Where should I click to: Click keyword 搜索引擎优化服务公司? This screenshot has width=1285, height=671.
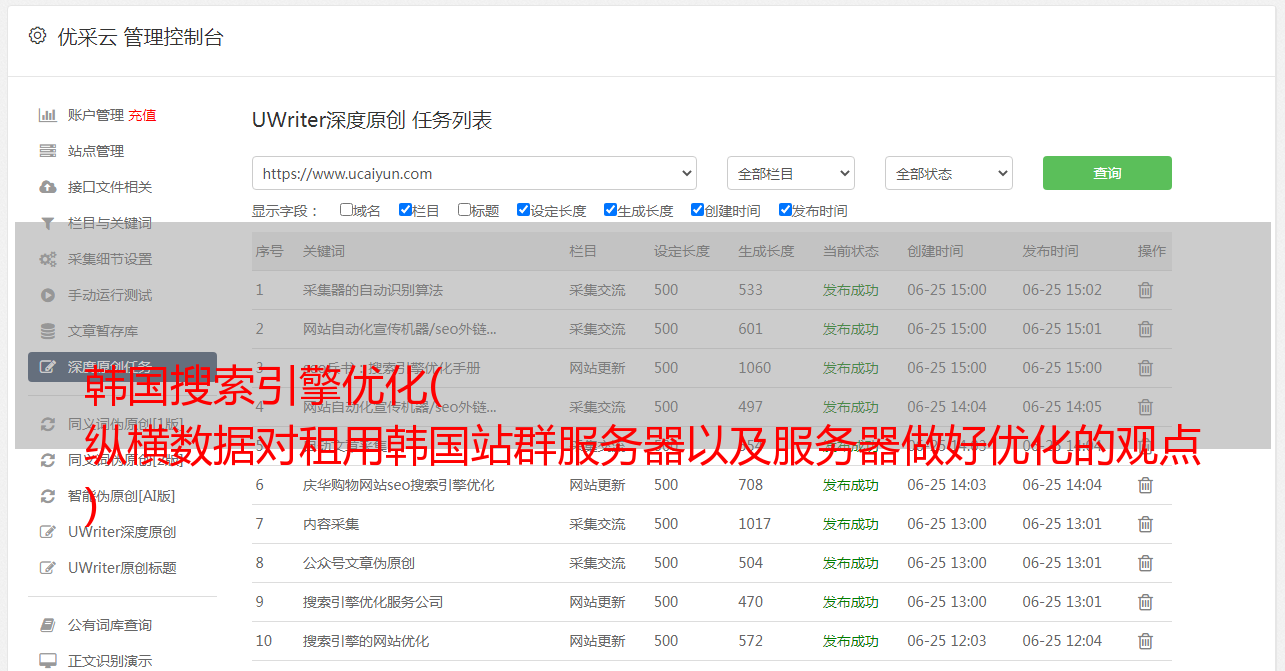[373, 602]
